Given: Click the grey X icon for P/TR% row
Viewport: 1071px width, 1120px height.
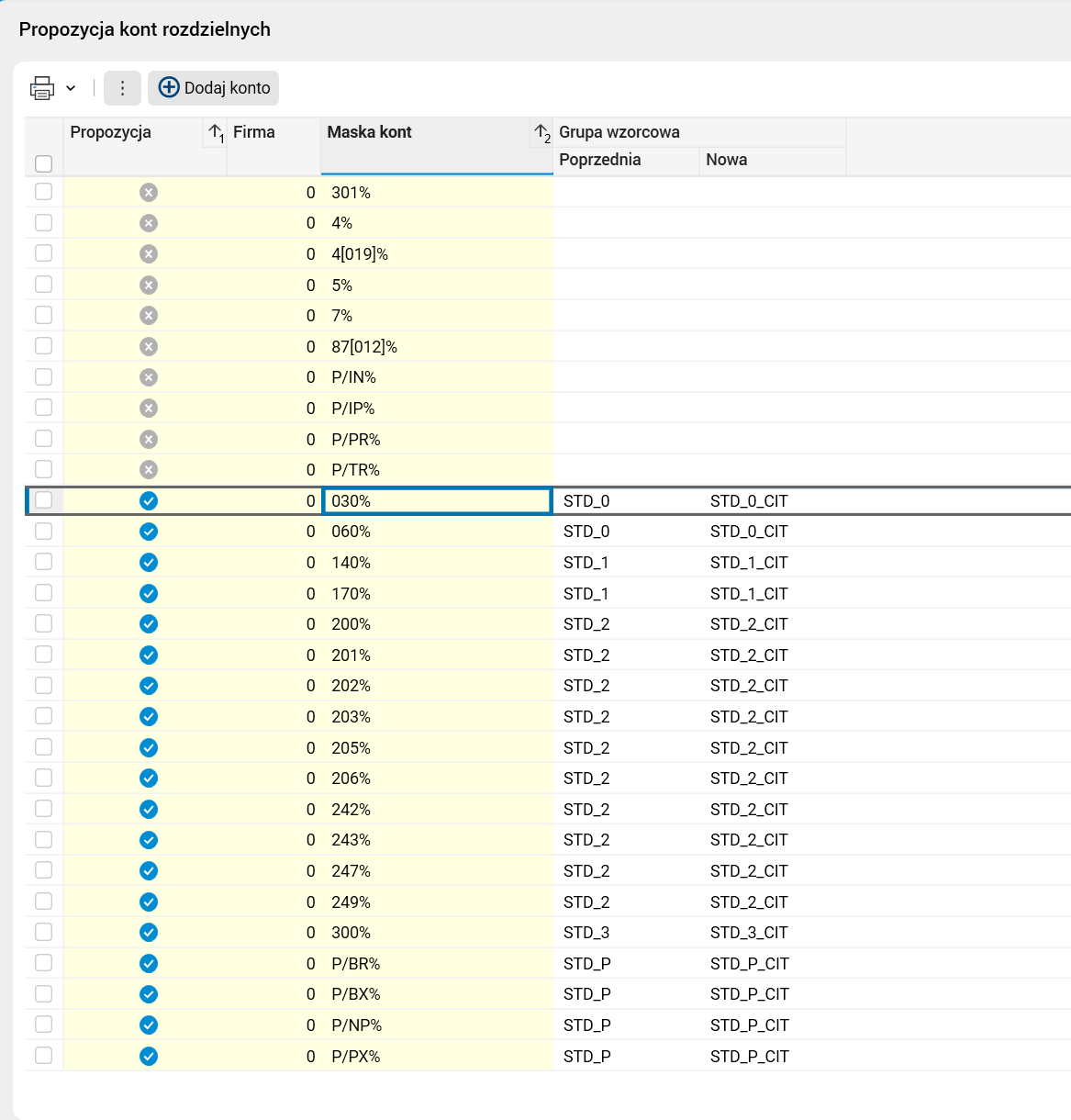Looking at the screenshot, I should [149, 470].
